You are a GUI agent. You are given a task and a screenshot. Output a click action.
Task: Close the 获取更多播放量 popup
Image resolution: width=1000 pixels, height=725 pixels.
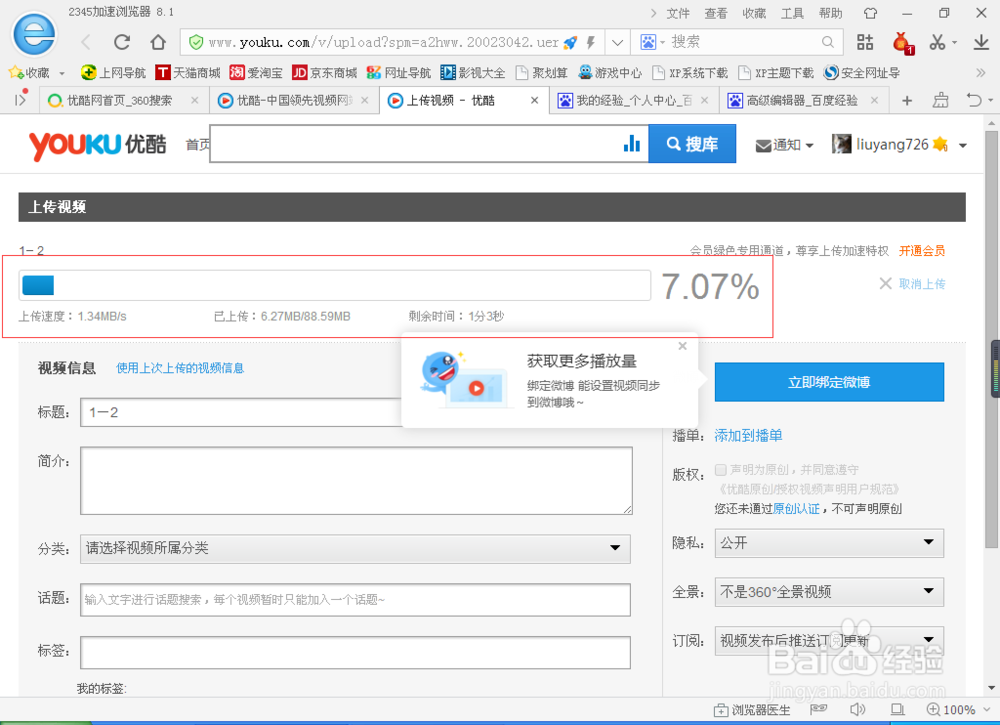(682, 346)
